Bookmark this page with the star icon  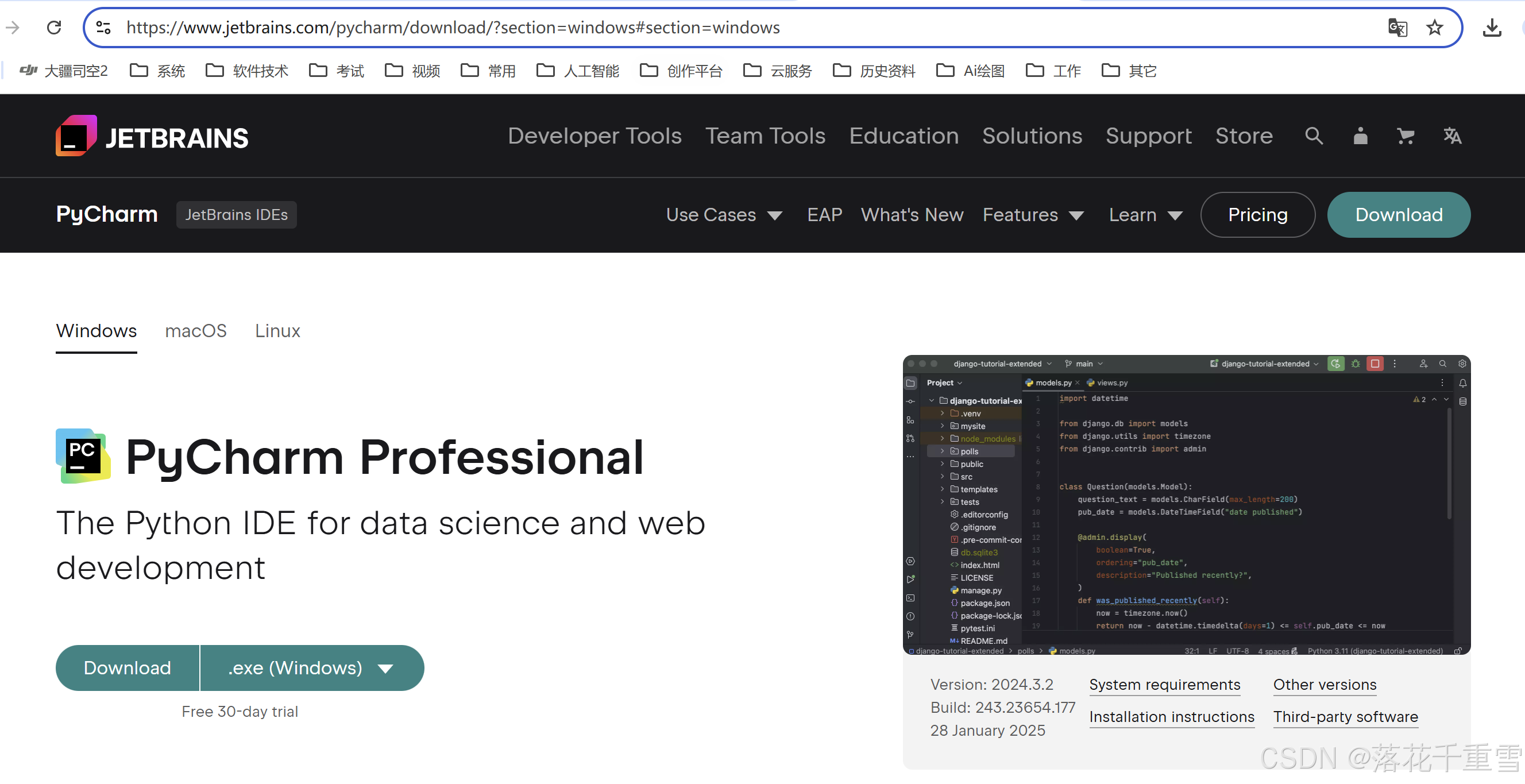tap(1434, 27)
